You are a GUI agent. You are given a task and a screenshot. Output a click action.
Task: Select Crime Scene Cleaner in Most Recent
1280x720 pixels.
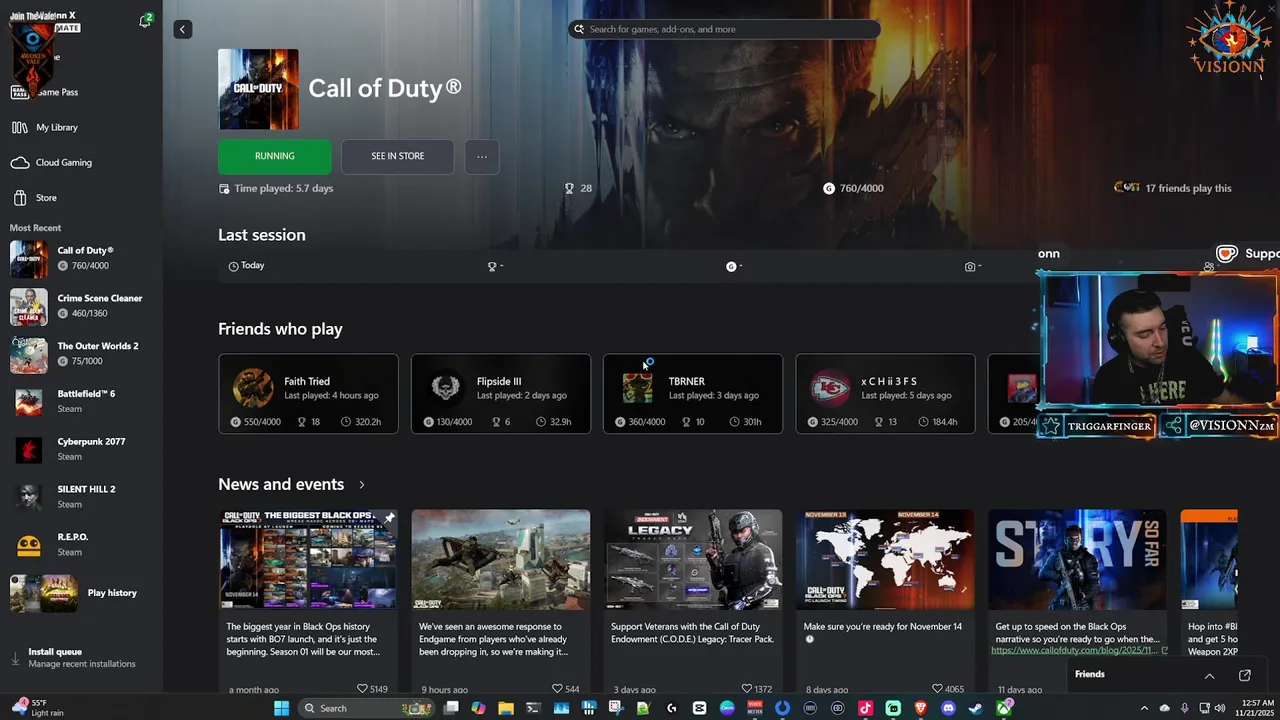pos(80,306)
